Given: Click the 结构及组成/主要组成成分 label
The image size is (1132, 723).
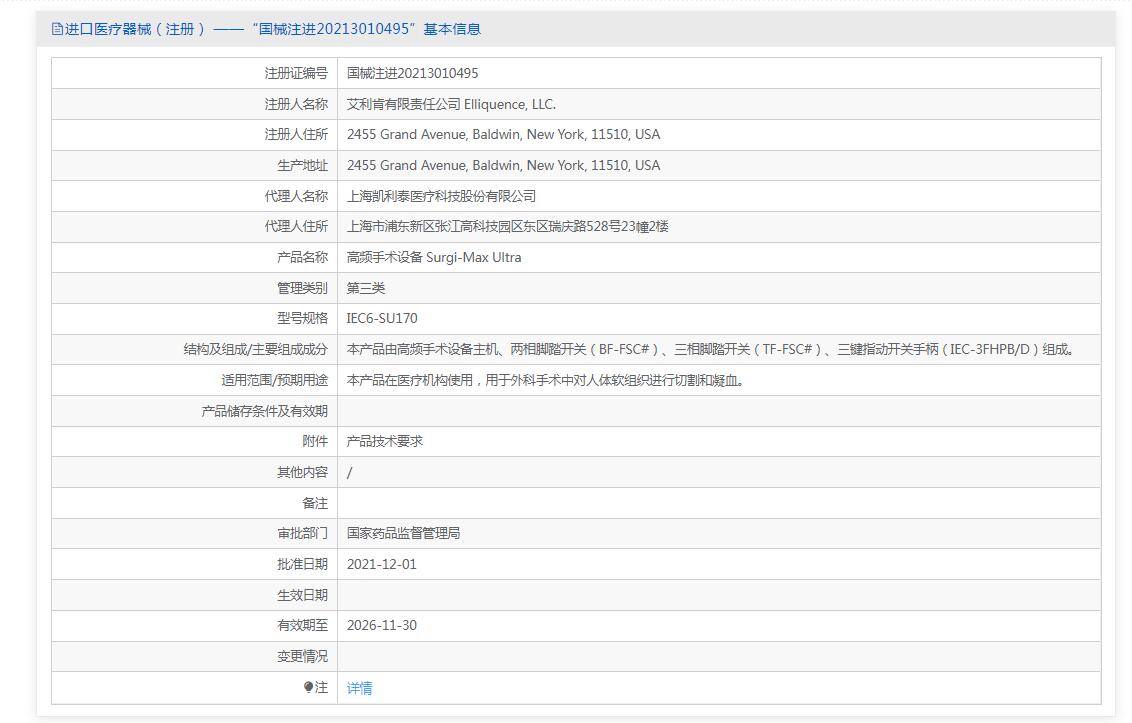Looking at the screenshot, I should click(256, 350).
